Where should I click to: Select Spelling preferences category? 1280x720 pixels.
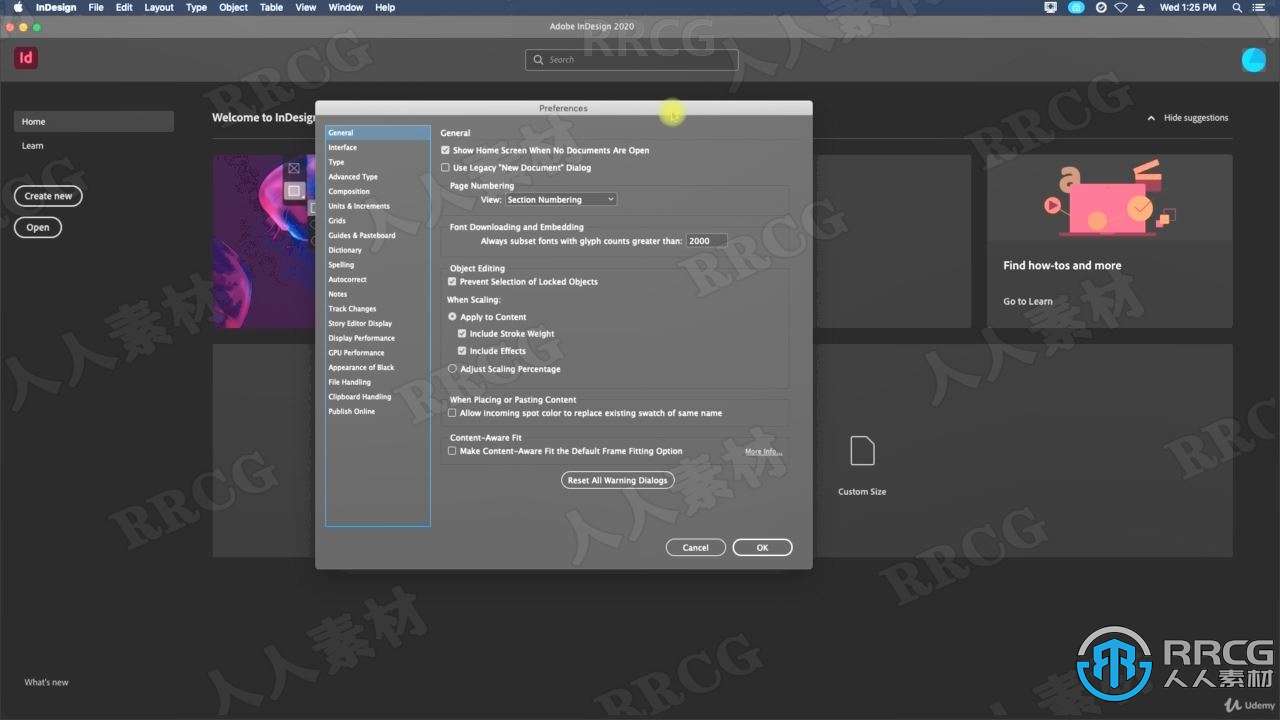click(378, 265)
